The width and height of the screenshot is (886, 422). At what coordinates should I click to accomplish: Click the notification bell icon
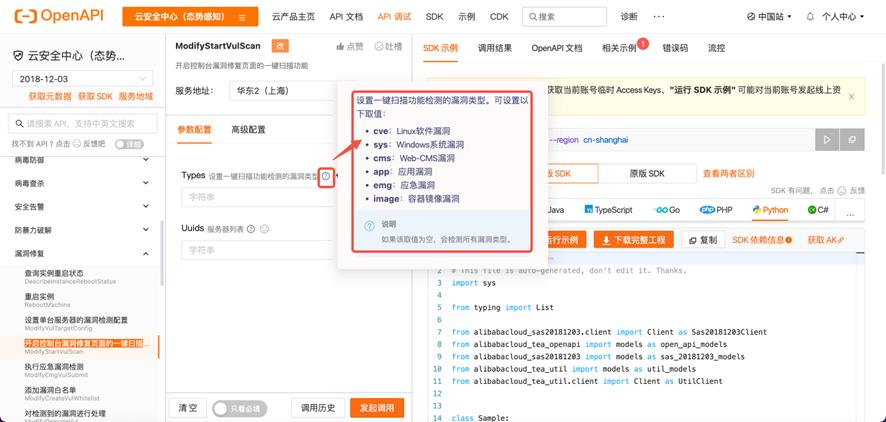click(810, 16)
